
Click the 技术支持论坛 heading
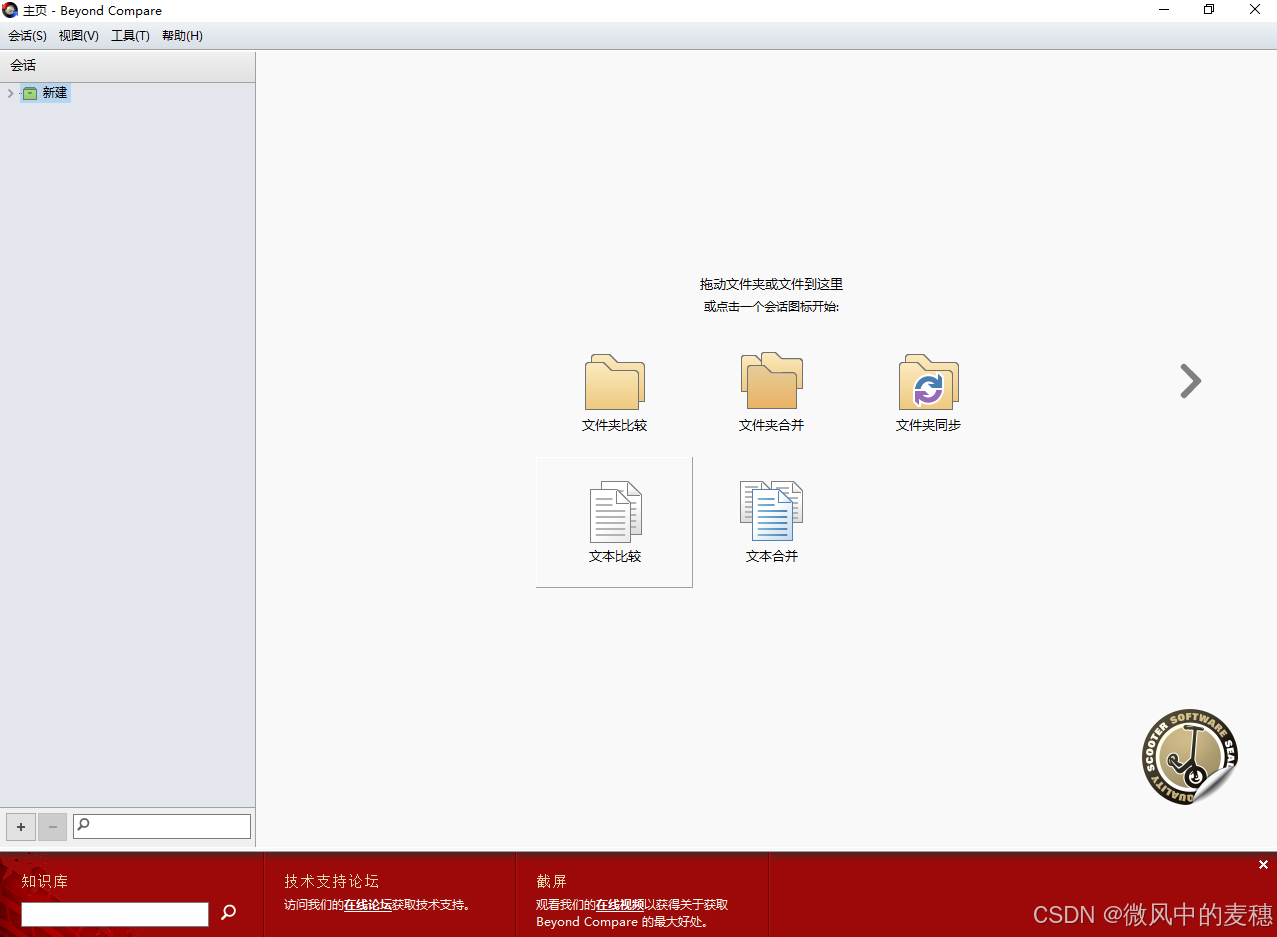click(x=332, y=881)
